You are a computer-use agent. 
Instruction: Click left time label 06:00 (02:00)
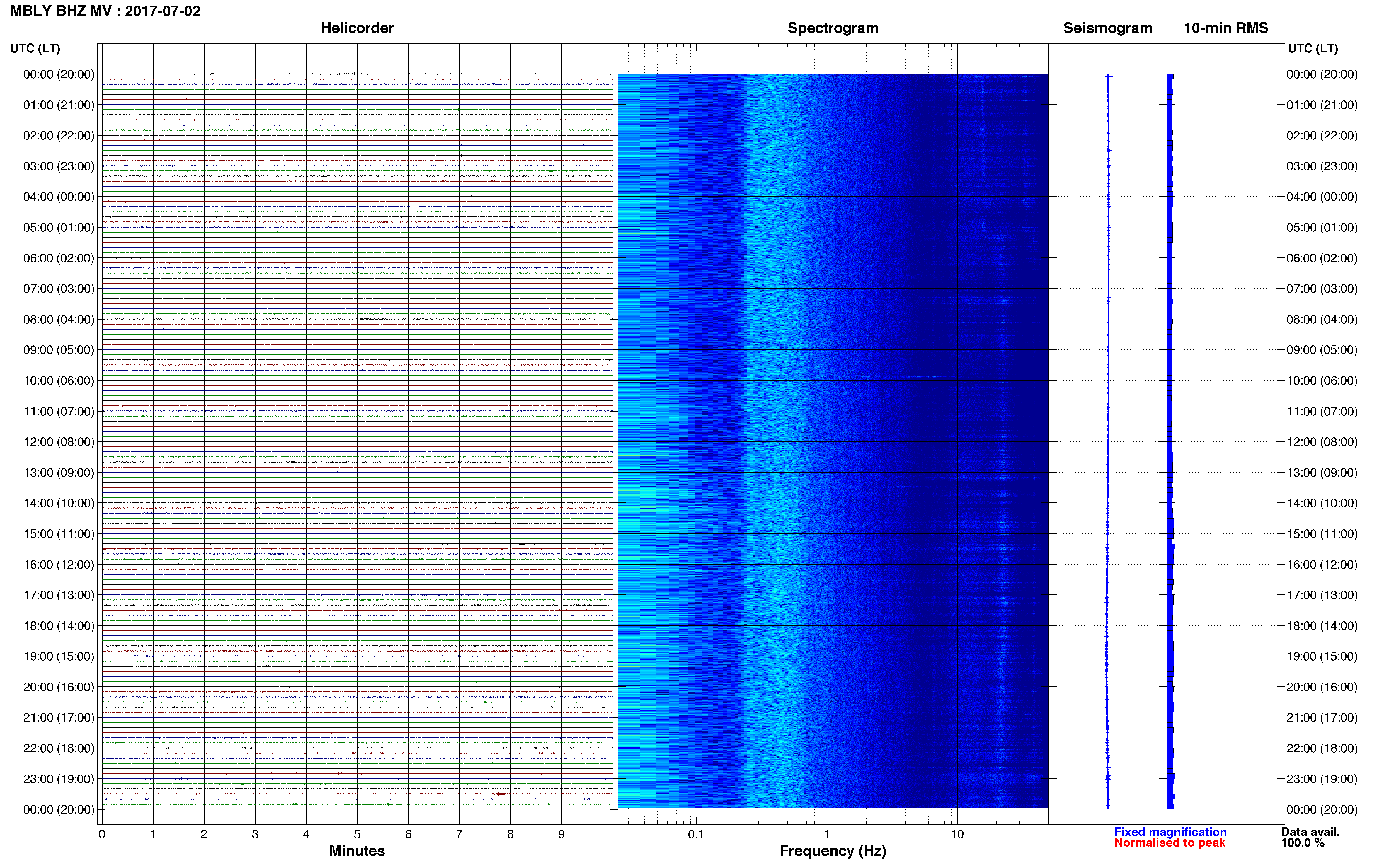(x=59, y=258)
